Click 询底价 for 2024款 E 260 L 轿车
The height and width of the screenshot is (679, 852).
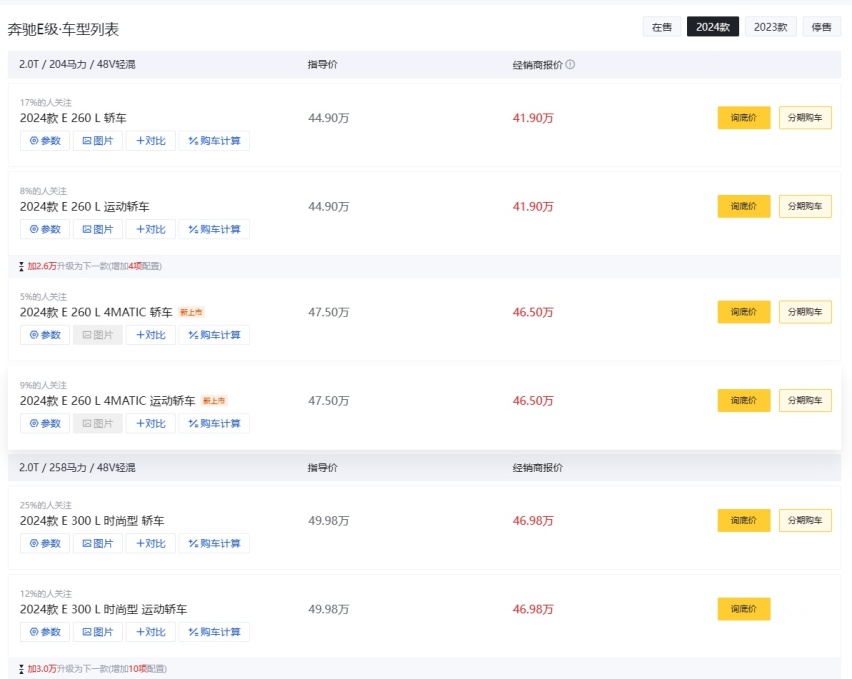click(x=743, y=118)
